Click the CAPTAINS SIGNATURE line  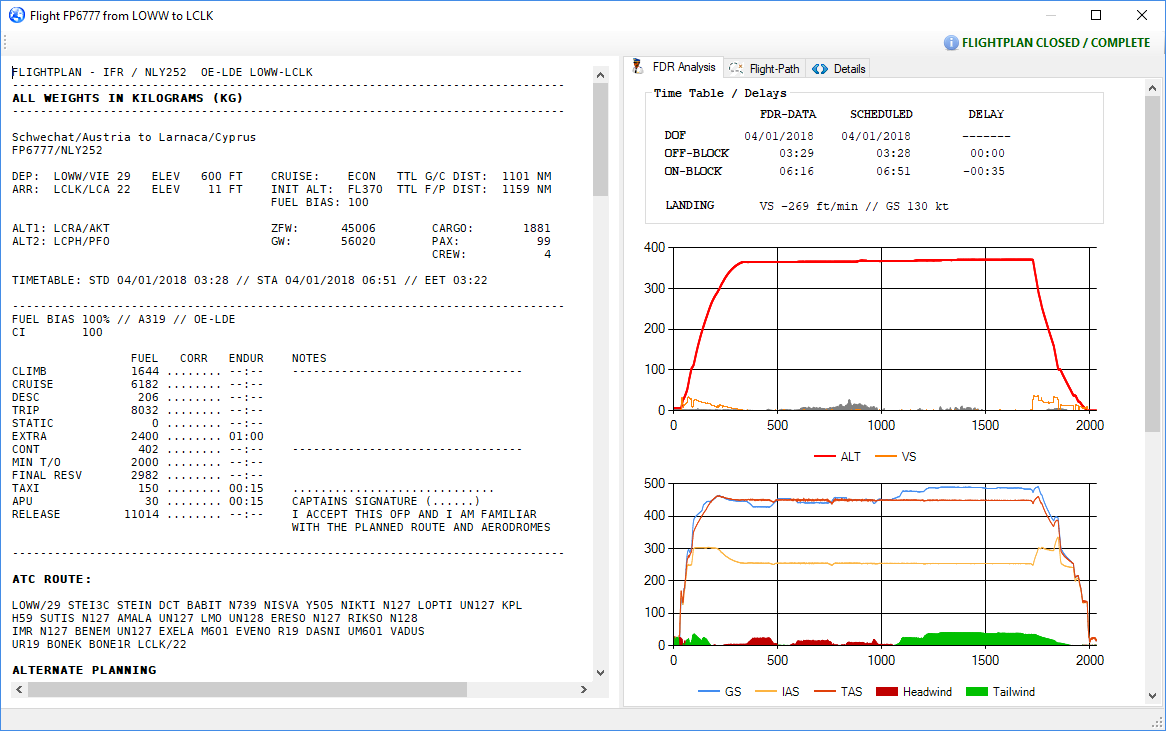385,501
